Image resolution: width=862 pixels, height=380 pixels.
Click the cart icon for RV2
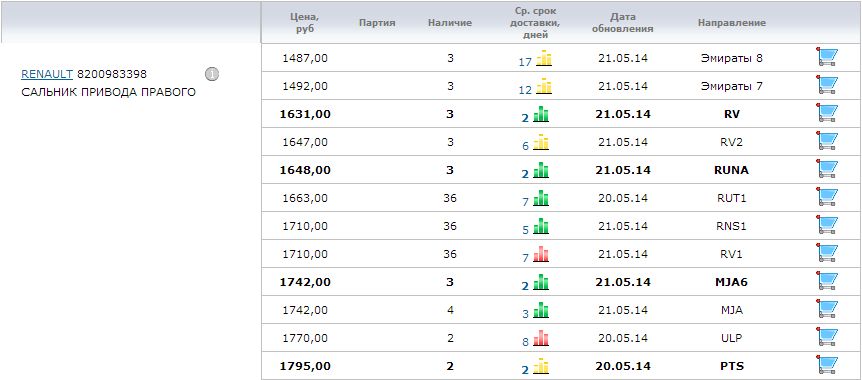(x=827, y=141)
